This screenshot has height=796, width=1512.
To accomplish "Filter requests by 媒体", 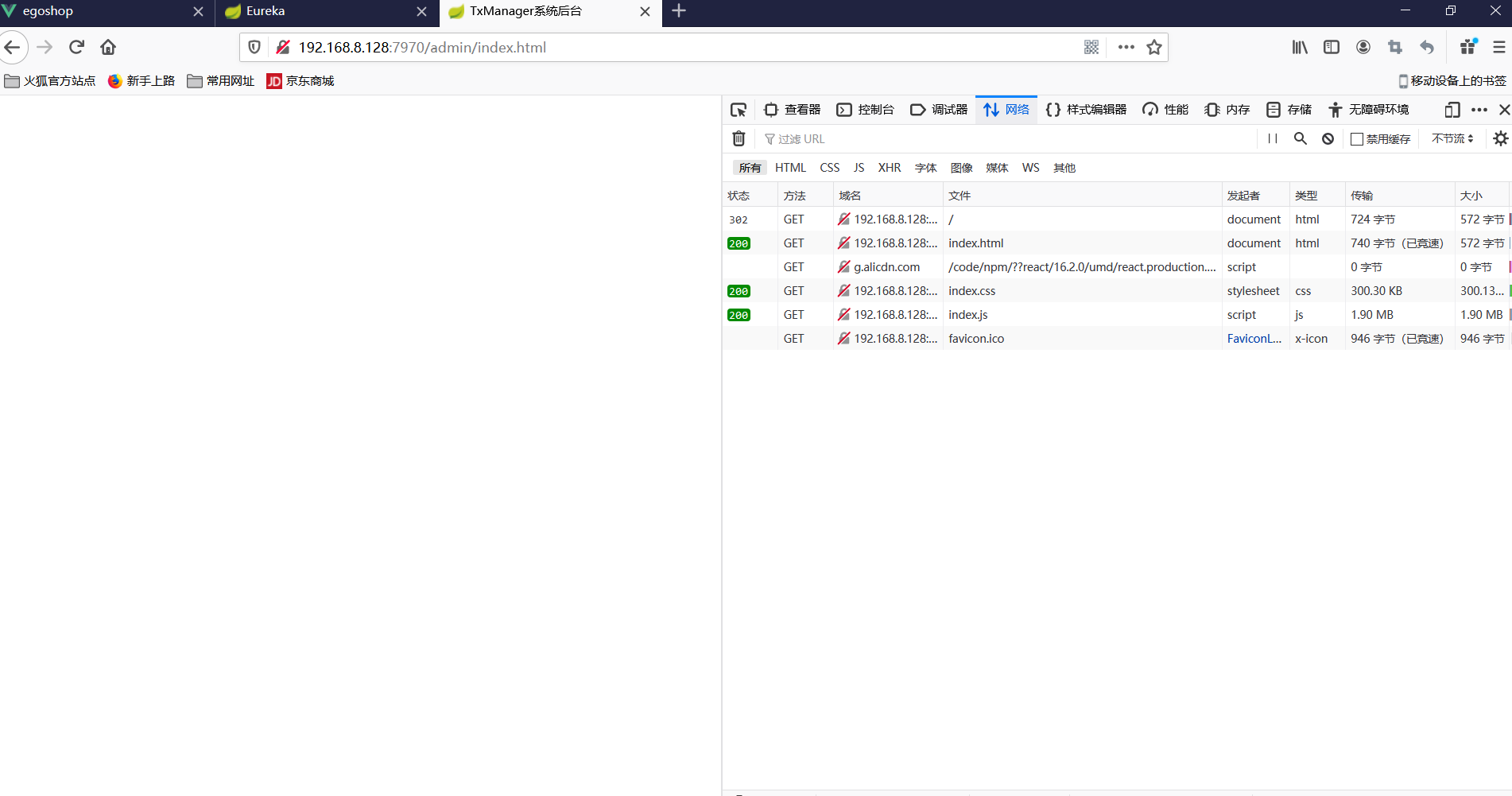I will click(997, 168).
